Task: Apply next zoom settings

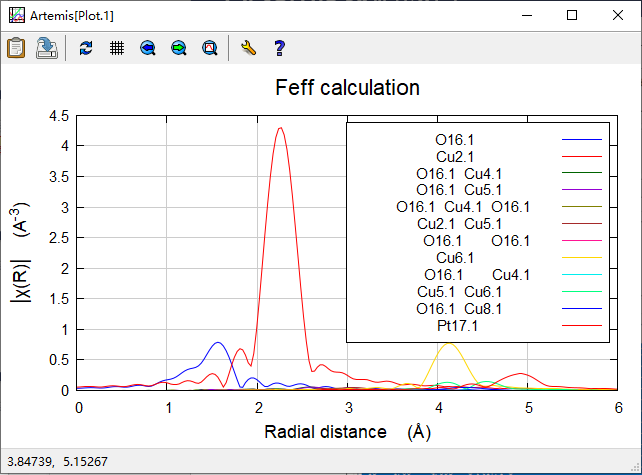Action: pyautogui.click(x=178, y=47)
